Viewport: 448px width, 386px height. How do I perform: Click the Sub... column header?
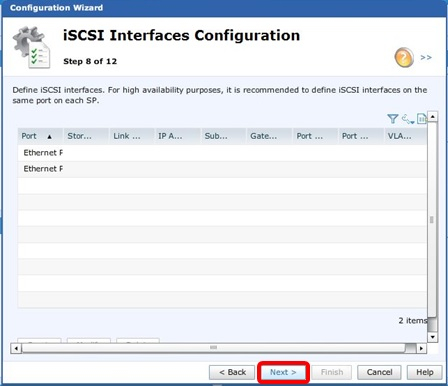[x=224, y=136]
